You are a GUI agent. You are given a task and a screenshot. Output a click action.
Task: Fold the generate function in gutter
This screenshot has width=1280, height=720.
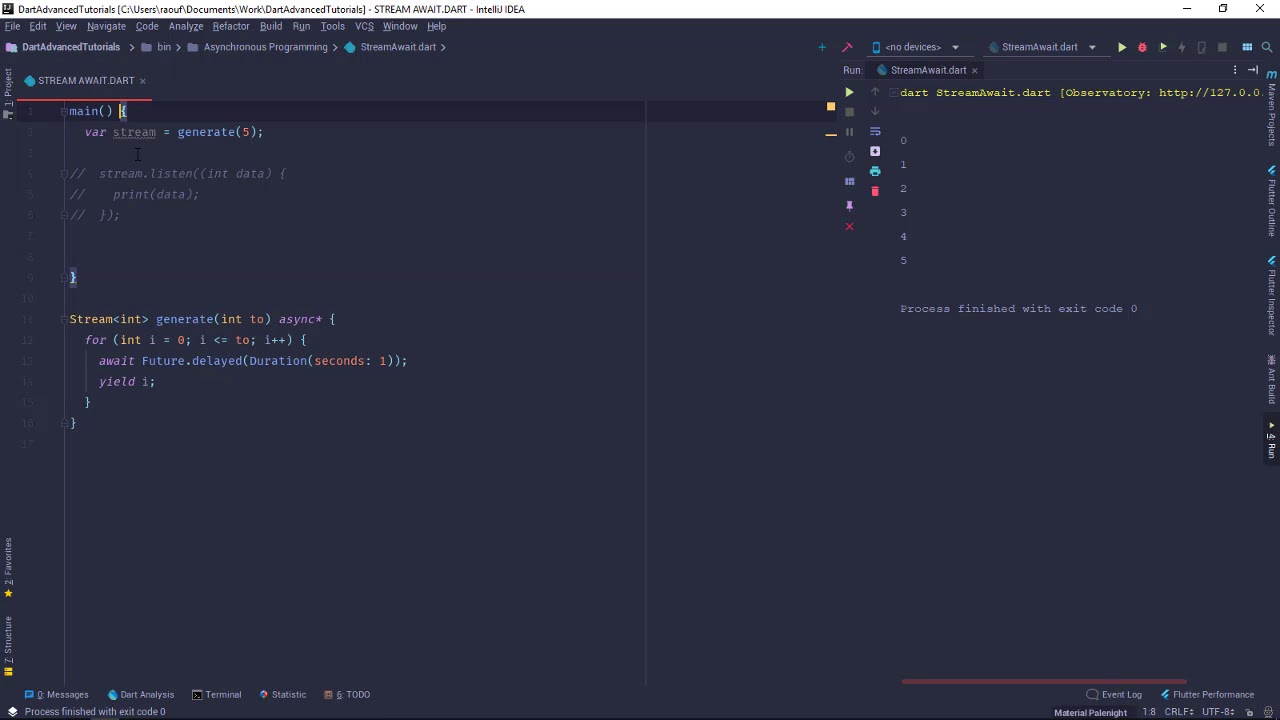click(64, 319)
